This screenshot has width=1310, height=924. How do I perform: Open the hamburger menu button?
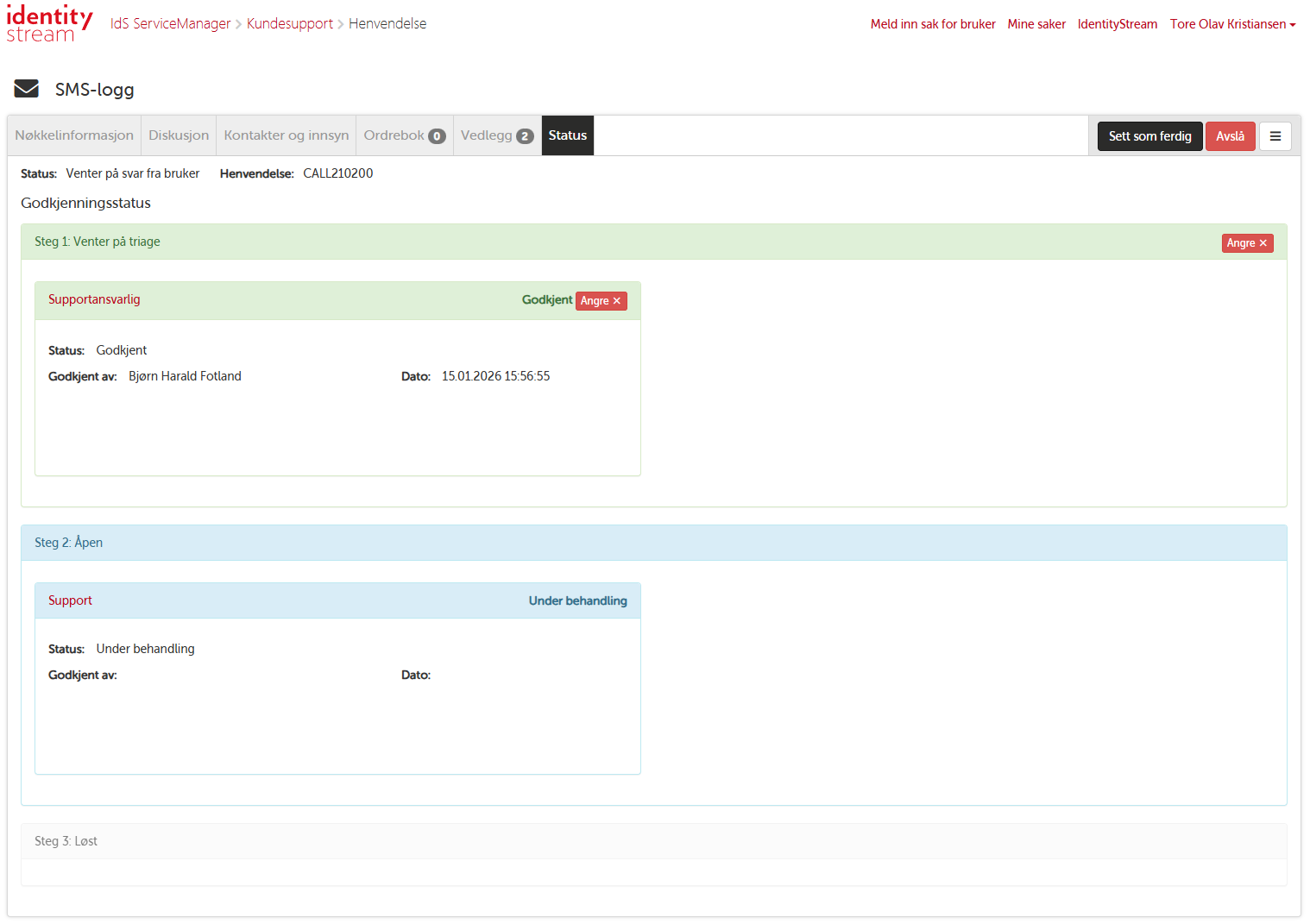pos(1275,136)
